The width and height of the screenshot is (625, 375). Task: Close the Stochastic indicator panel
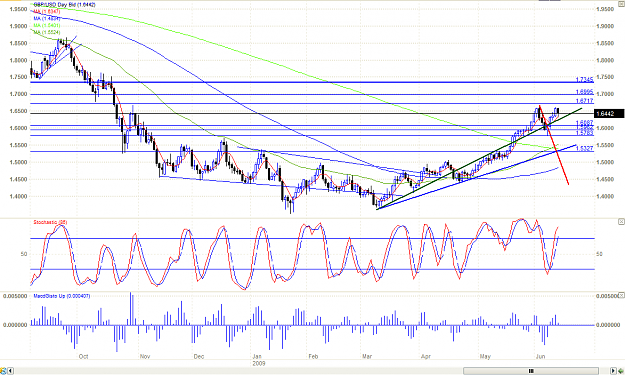click(621, 221)
